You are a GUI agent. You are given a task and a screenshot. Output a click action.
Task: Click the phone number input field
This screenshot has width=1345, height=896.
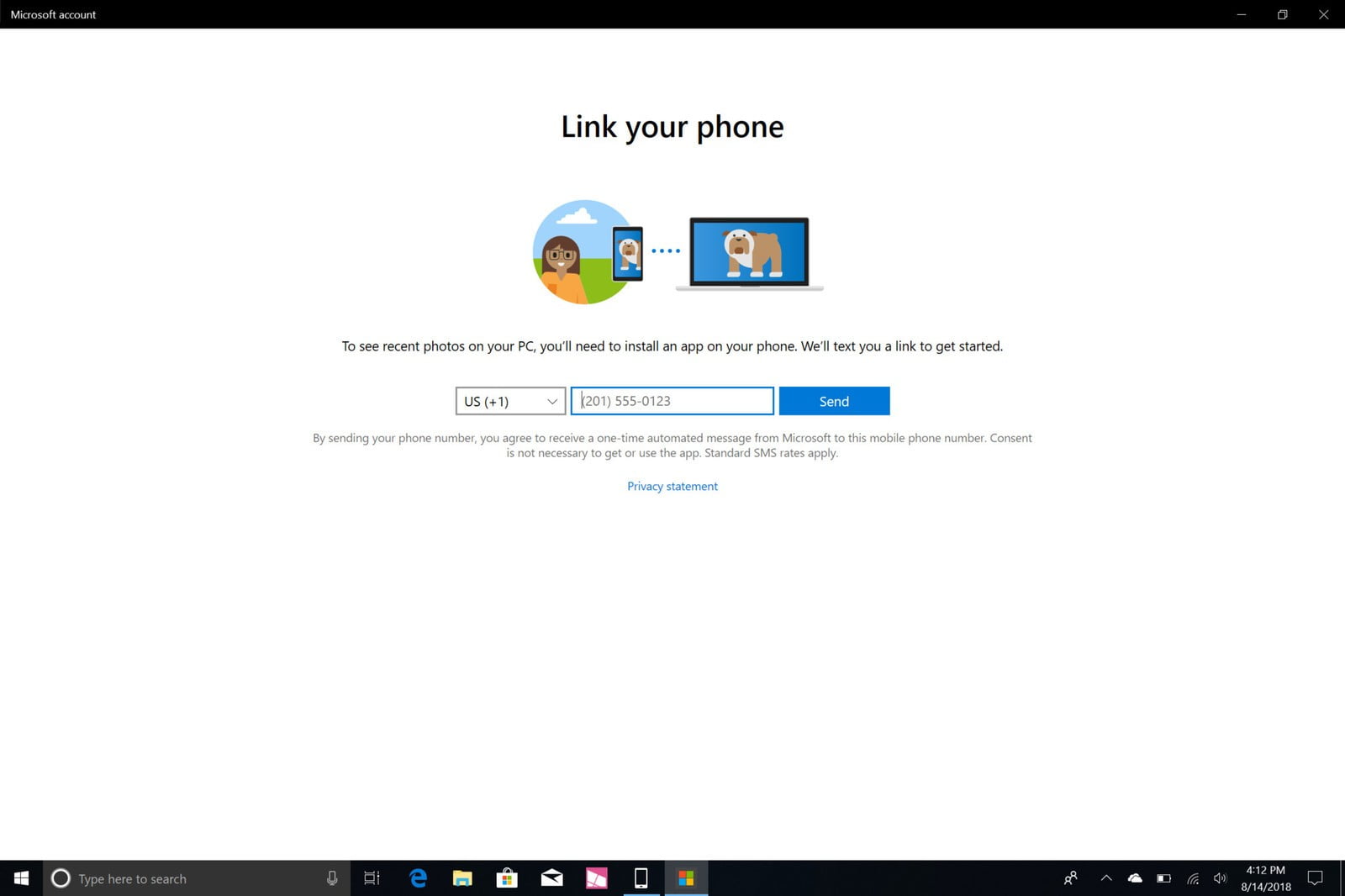tap(672, 402)
